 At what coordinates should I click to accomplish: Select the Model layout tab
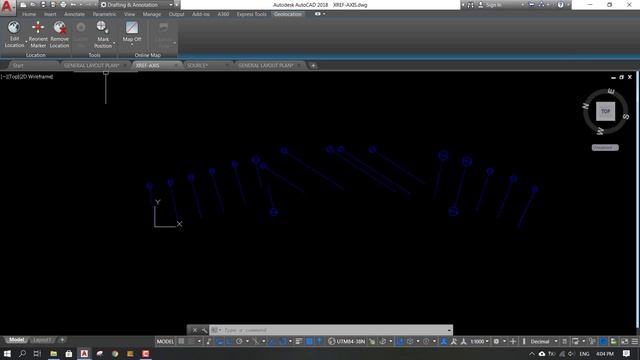coord(16,340)
